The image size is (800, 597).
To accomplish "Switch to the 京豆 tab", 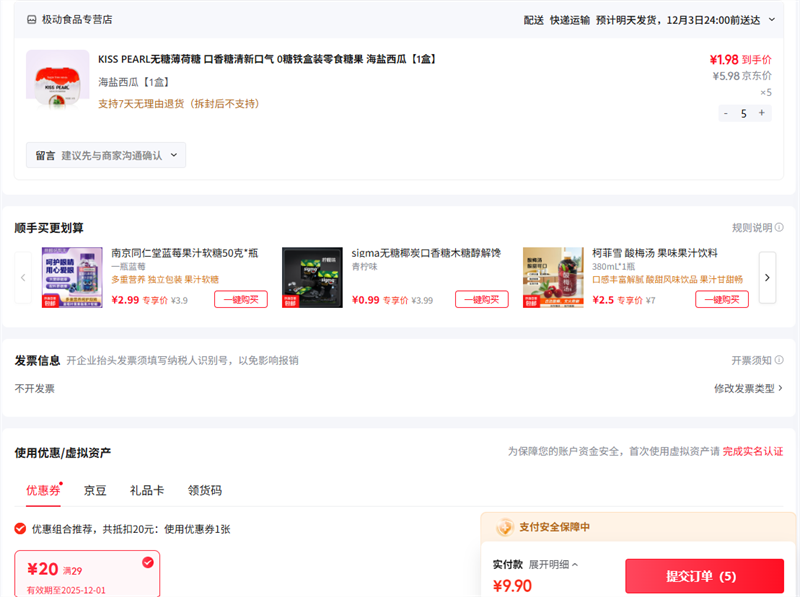I will pyautogui.click(x=96, y=490).
